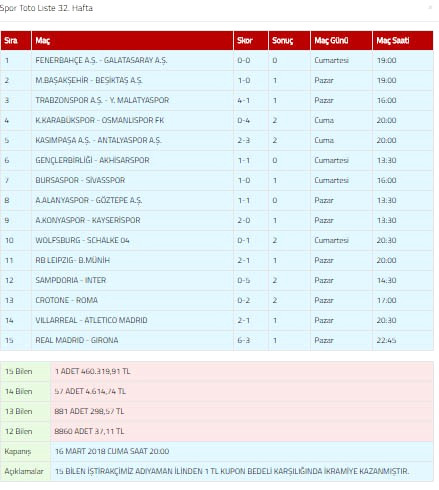Click the Maç Günü column header
Viewport: 439px width, 490px height.
(x=341, y=41)
